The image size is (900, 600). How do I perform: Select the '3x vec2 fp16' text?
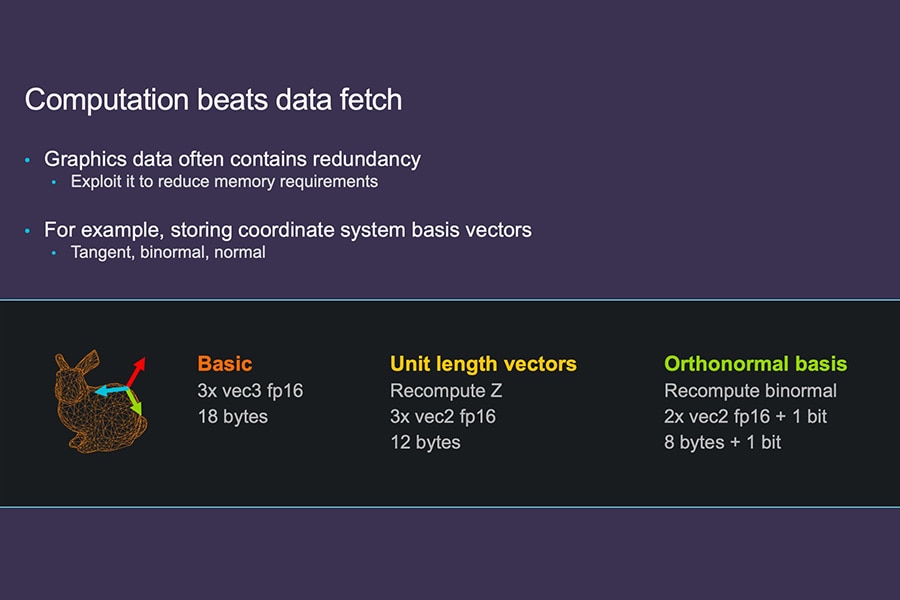click(x=443, y=416)
